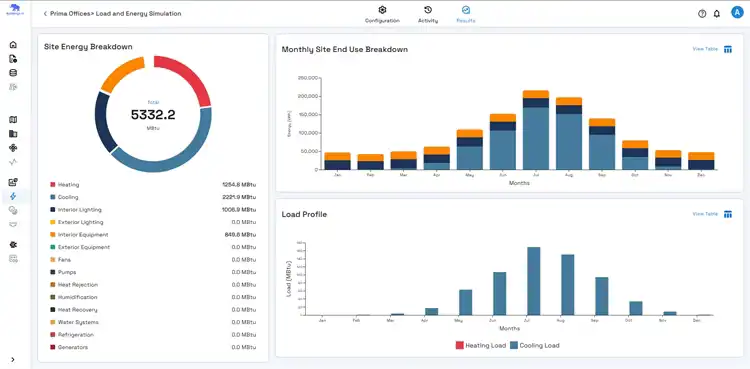Open the Home icon in sidebar

(x=13, y=45)
